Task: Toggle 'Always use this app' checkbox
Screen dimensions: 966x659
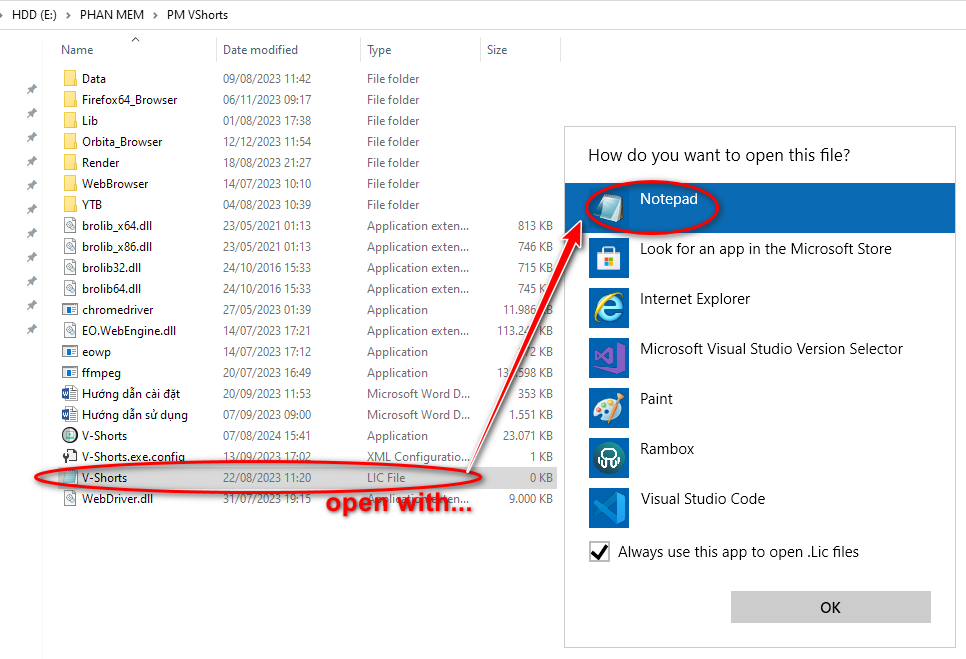Action: point(599,552)
